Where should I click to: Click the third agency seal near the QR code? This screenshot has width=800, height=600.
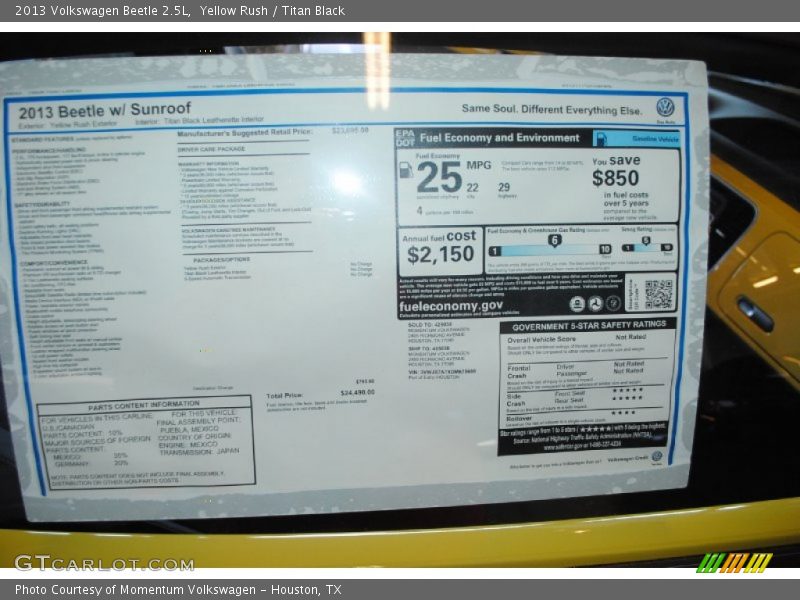click(613, 304)
